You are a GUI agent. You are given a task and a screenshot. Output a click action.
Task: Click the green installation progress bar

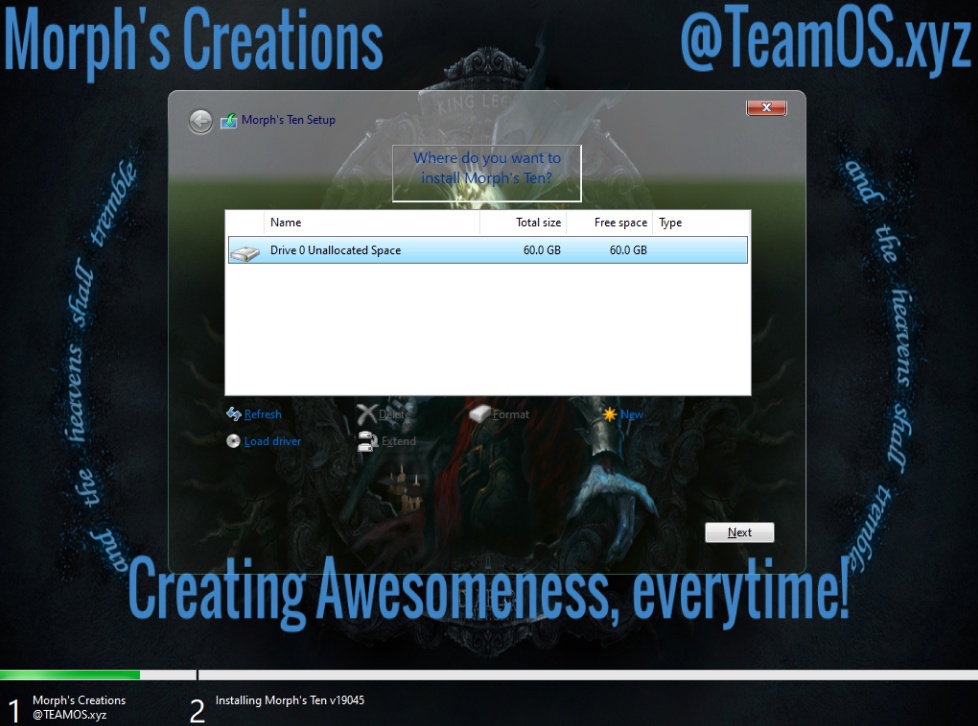[x=70, y=675]
